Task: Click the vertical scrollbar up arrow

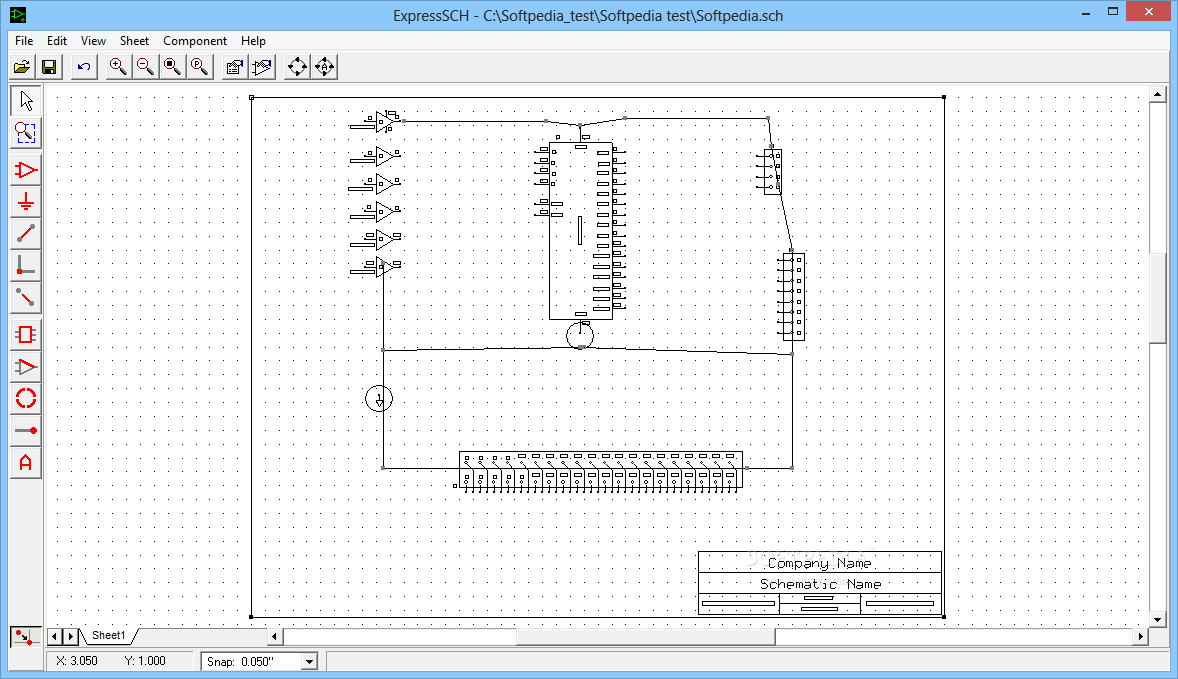Action: pos(1157,95)
